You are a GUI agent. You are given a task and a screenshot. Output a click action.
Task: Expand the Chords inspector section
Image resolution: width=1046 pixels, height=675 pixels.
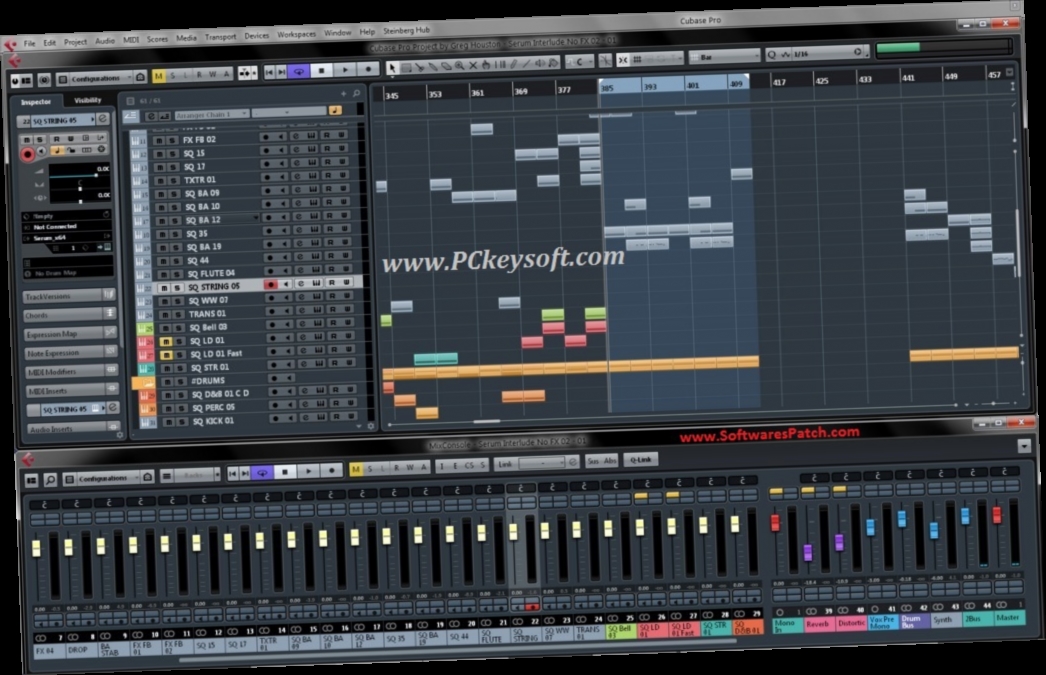tap(69, 314)
